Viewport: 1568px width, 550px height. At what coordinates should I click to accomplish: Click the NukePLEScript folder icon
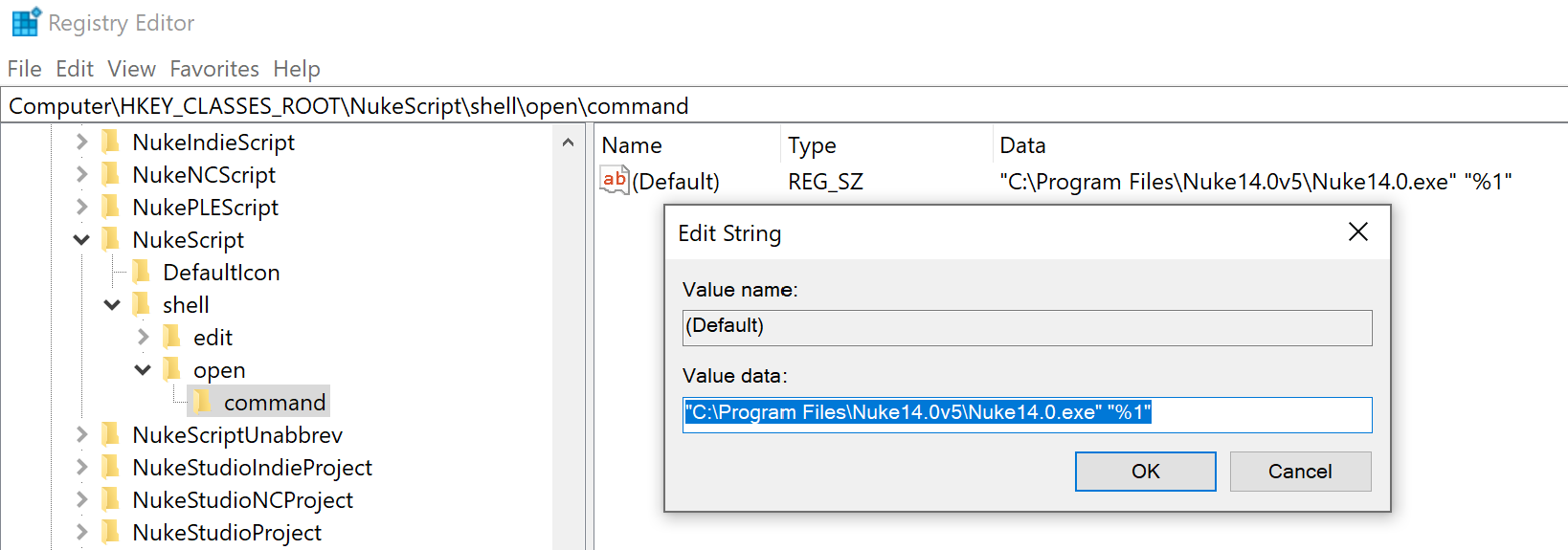point(111,207)
